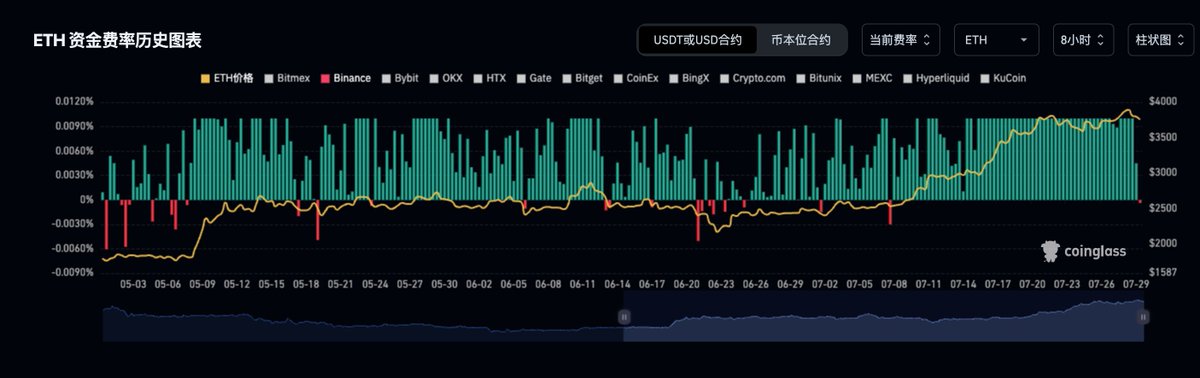Click the 0% left axis label
This screenshot has height=378, width=1200.
(x=87, y=199)
